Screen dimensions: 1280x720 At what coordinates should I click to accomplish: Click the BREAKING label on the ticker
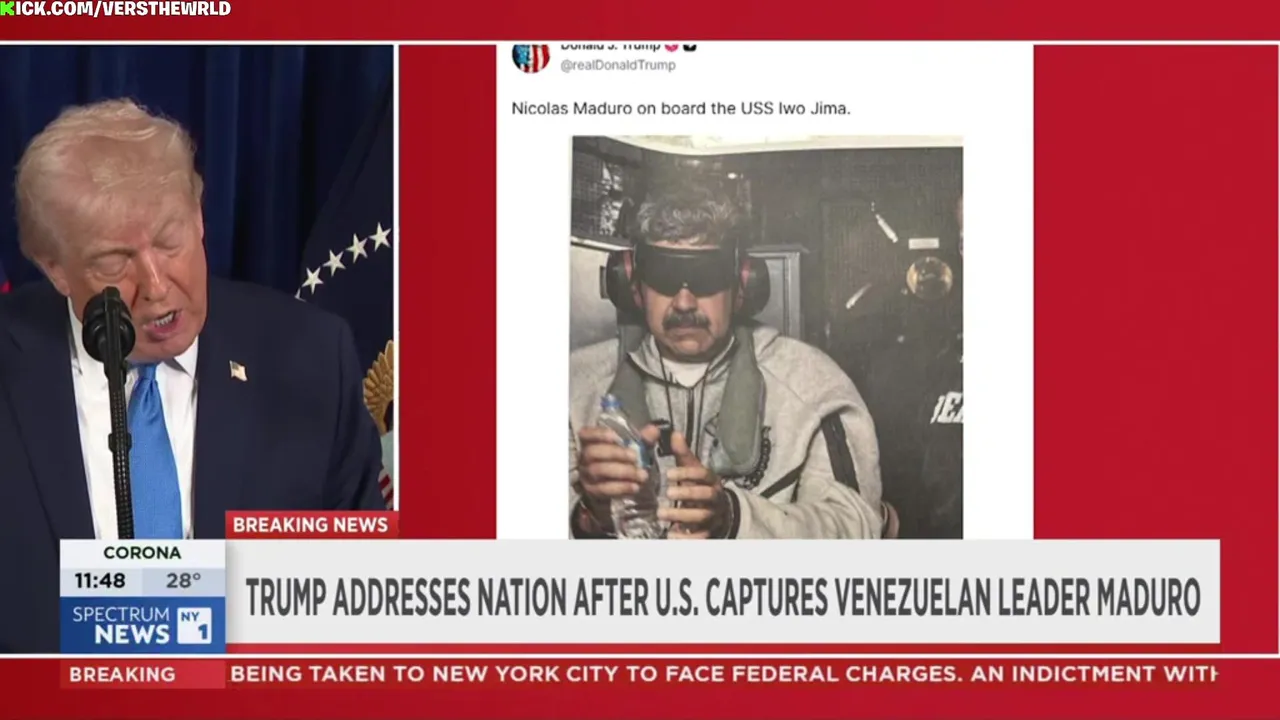coord(122,674)
